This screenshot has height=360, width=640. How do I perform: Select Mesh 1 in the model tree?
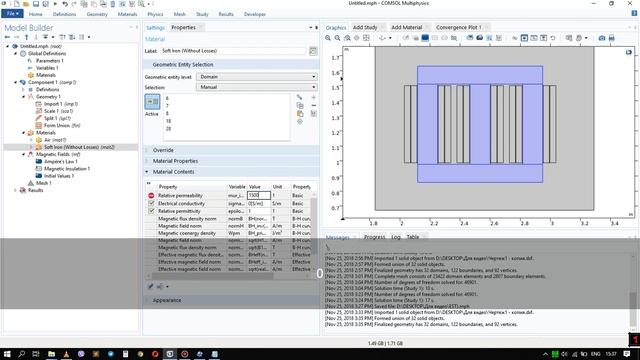[x=44, y=183]
